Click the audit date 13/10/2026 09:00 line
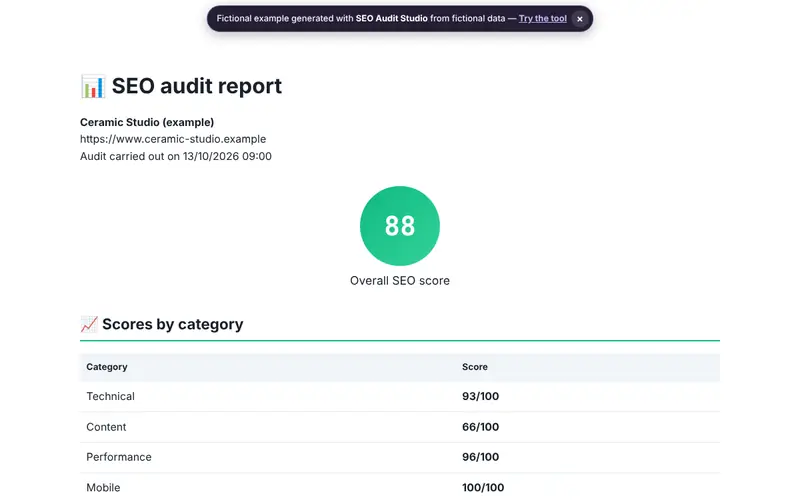 pyautogui.click(x=176, y=157)
